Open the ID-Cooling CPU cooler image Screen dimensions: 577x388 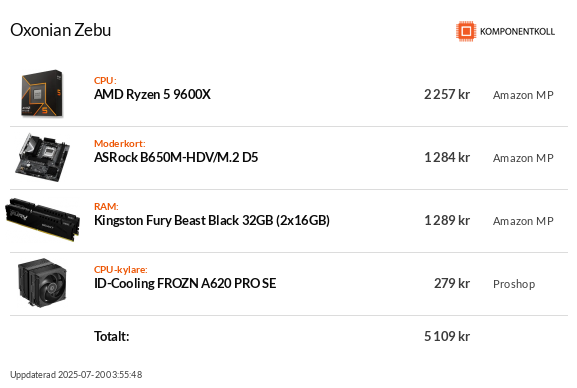pos(42,283)
